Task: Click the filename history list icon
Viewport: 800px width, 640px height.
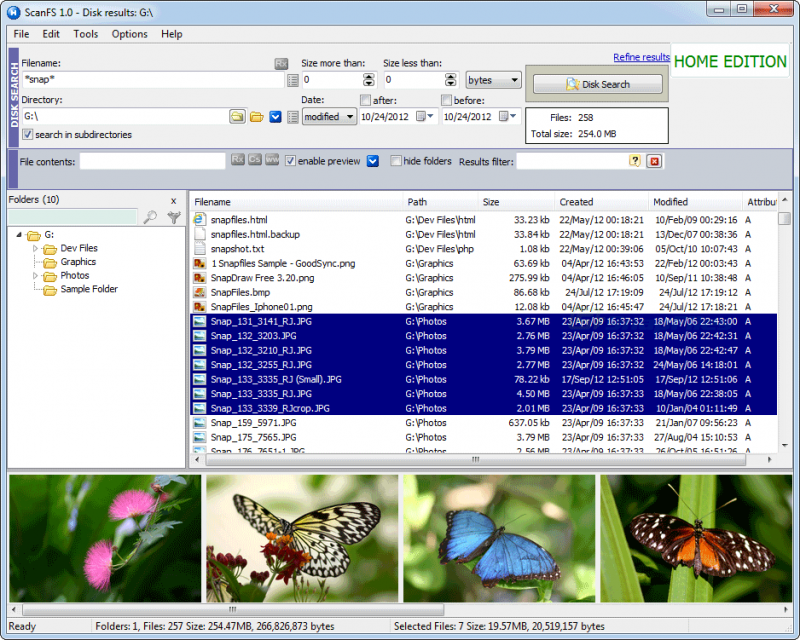Action: [x=293, y=80]
